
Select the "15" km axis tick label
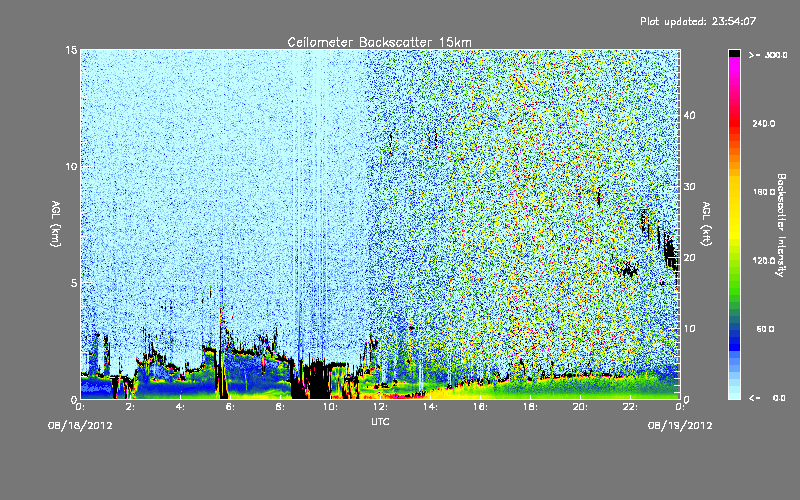[x=71, y=50]
